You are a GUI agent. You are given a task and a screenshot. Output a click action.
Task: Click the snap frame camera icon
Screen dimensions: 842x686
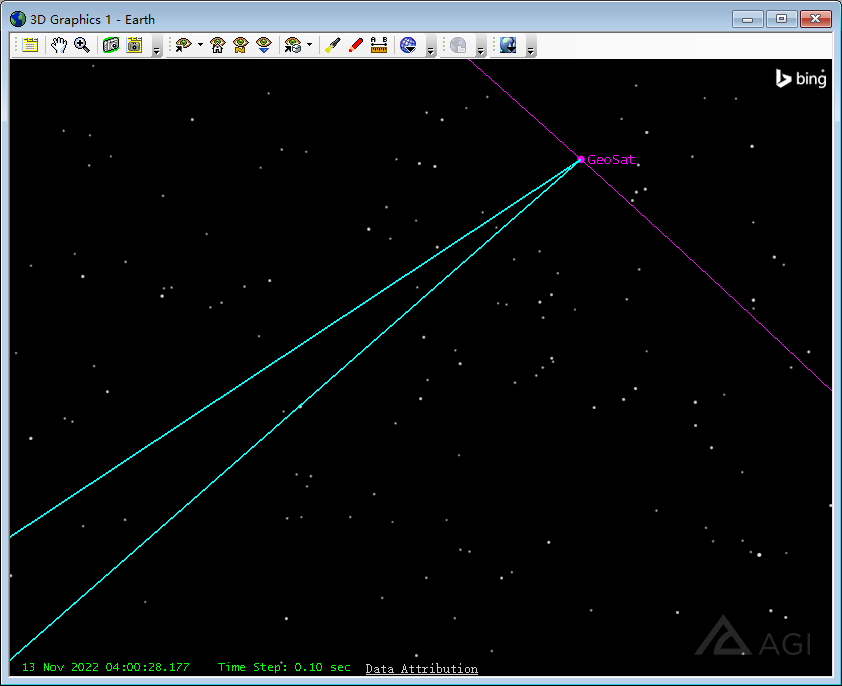pyautogui.click(x=111, y=45)
